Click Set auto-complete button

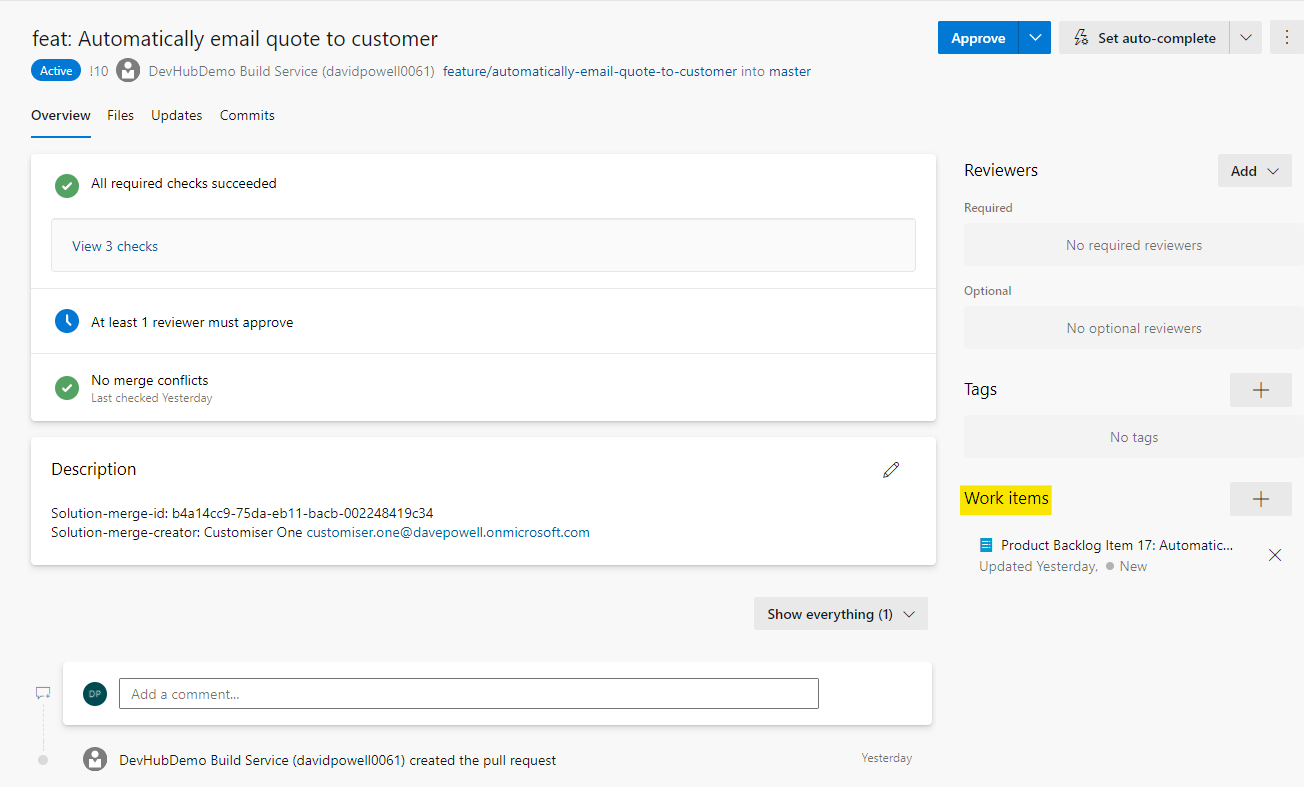coord(1144,38)
